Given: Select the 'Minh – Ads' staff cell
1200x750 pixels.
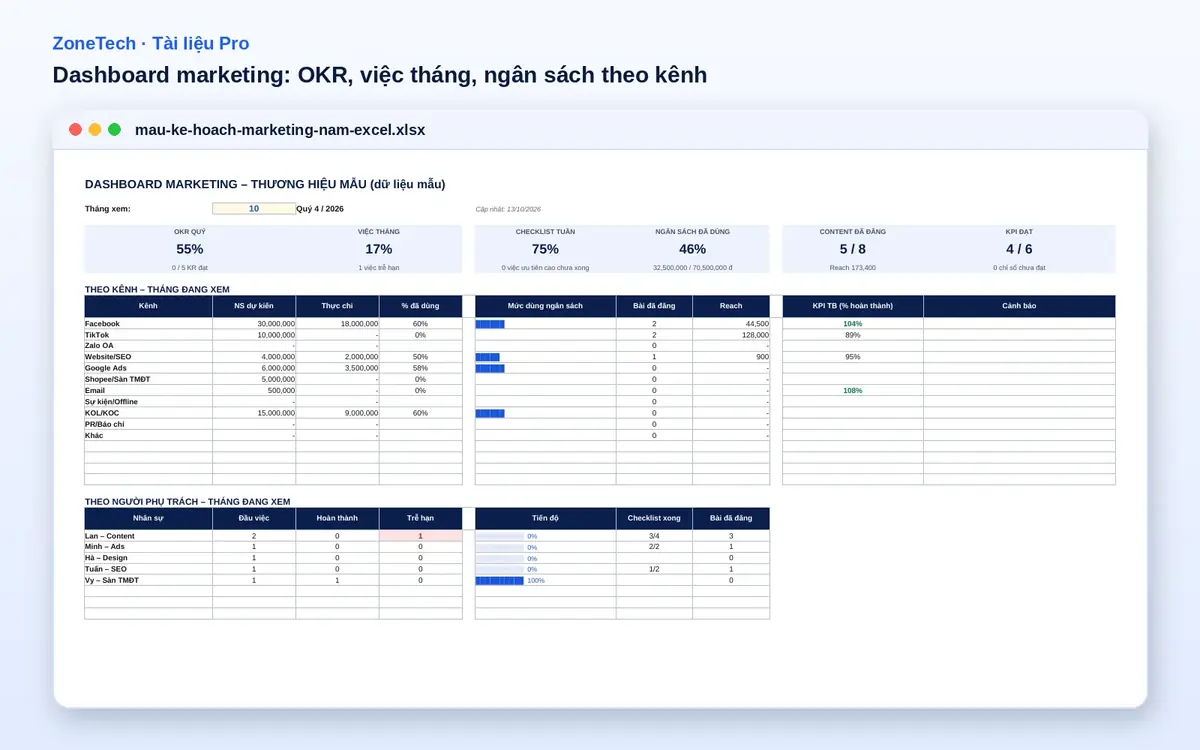Looking at the screenshot, I should [148, 547].
